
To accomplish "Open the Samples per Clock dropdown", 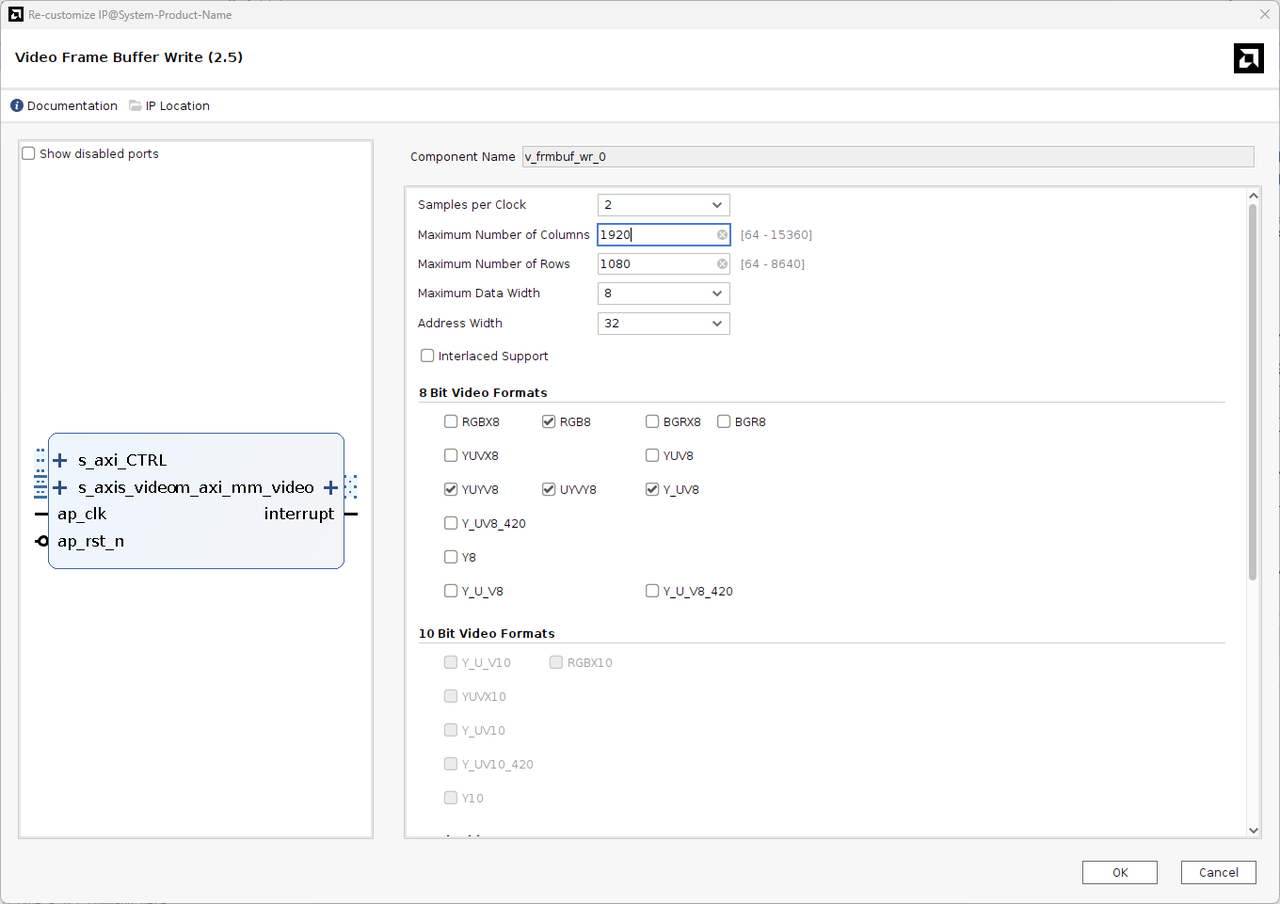I will [663, 205].
